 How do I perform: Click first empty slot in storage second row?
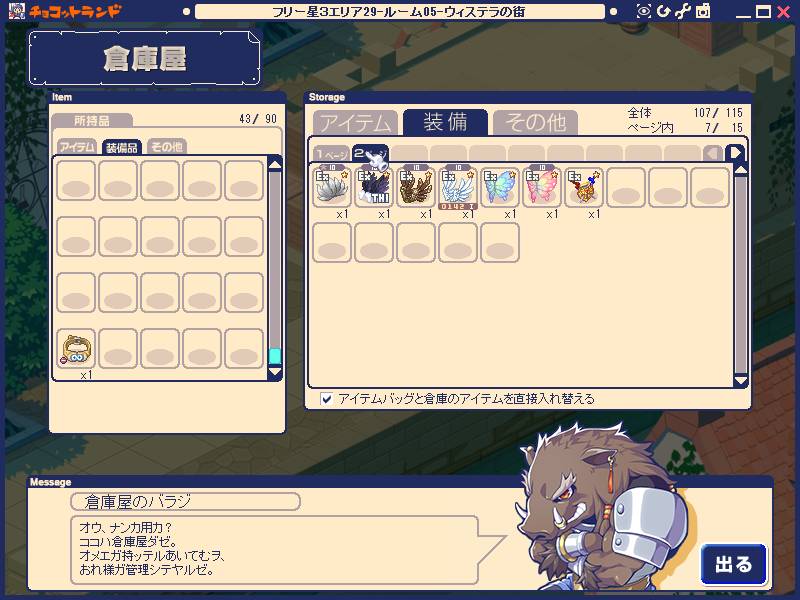click(x=332, y=243)
